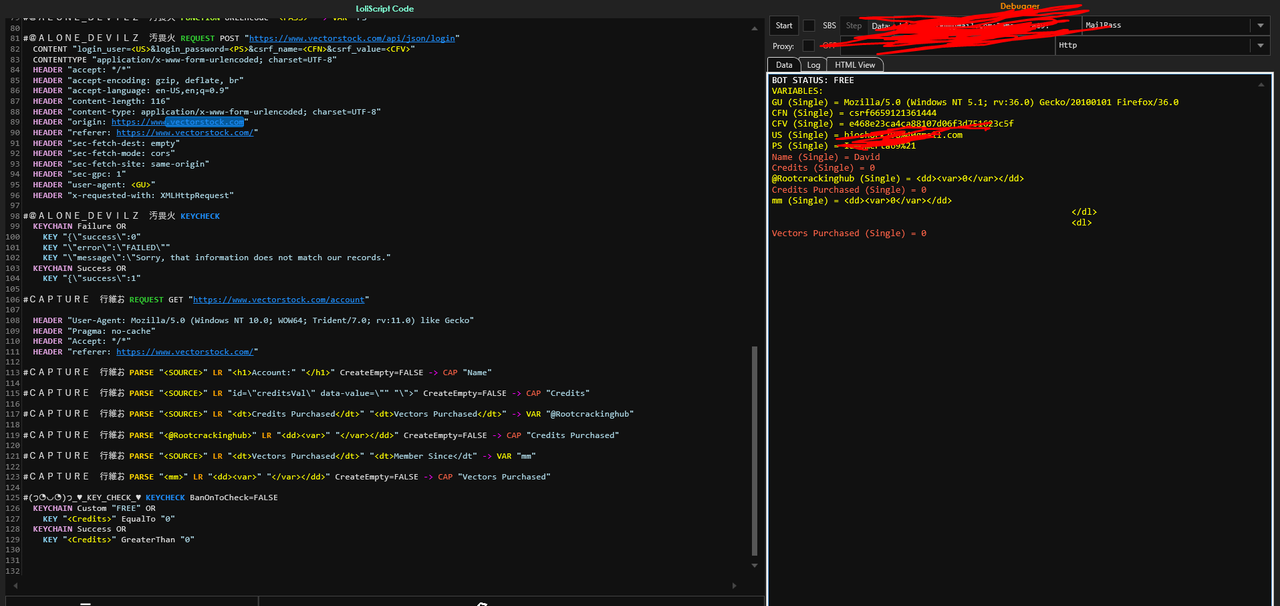Click the KEY <Credits> GreaterThan "0" line

[x=119, y=540]
